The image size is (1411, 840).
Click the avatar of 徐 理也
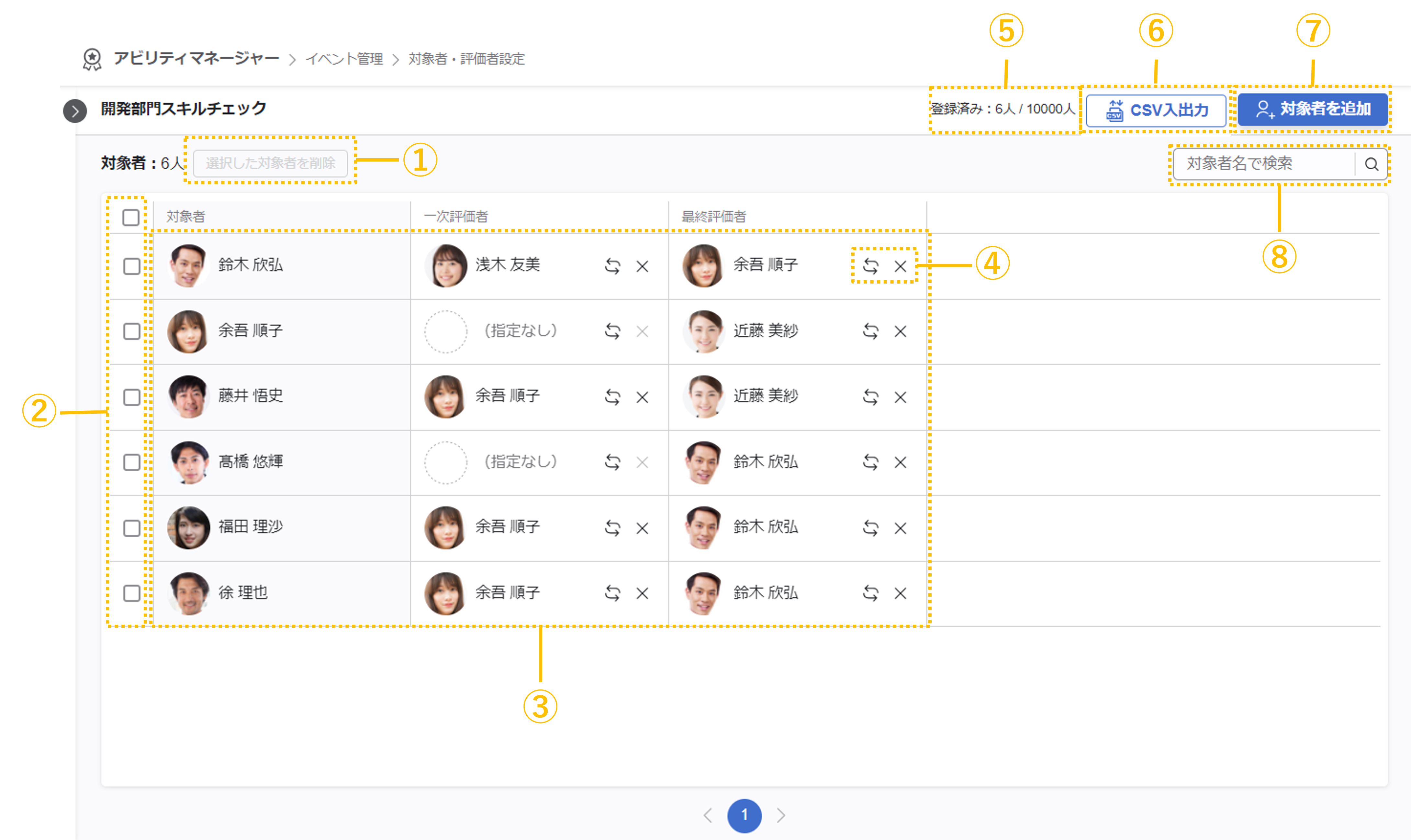(188, 593)
